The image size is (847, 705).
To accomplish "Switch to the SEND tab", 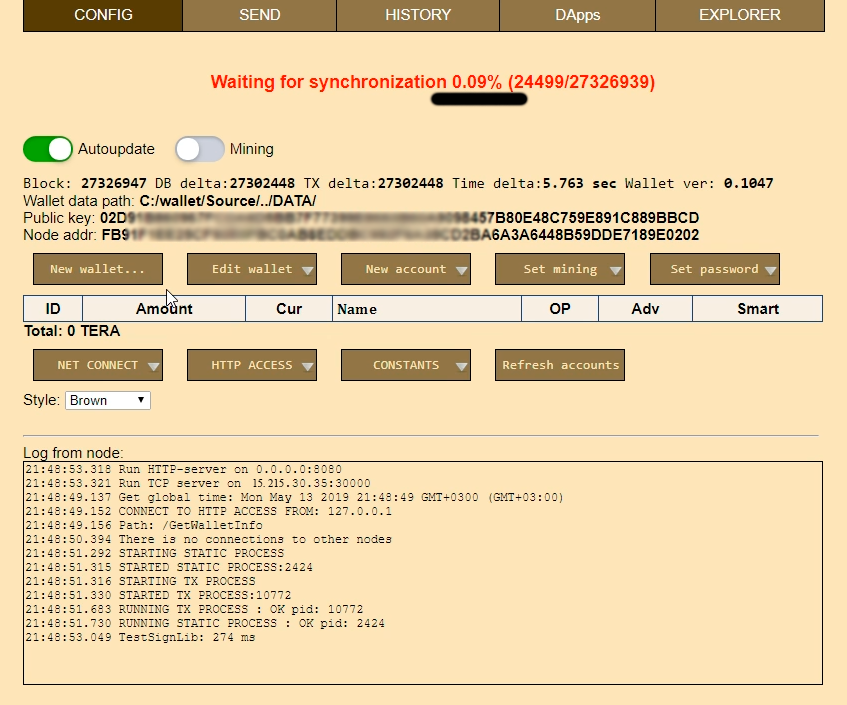I will pyautogui.click(x=260, y=15).
